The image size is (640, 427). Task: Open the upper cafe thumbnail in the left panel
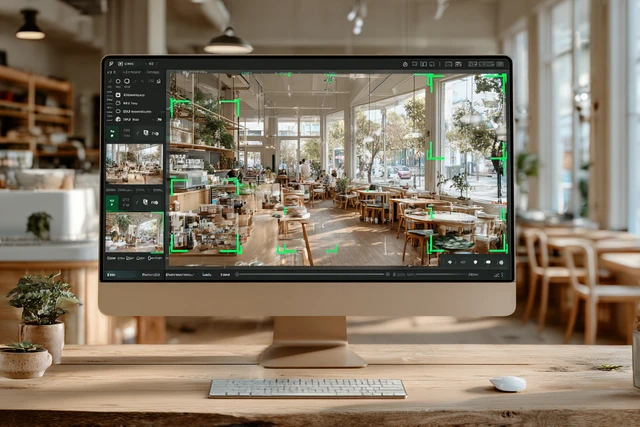(134, 163)
